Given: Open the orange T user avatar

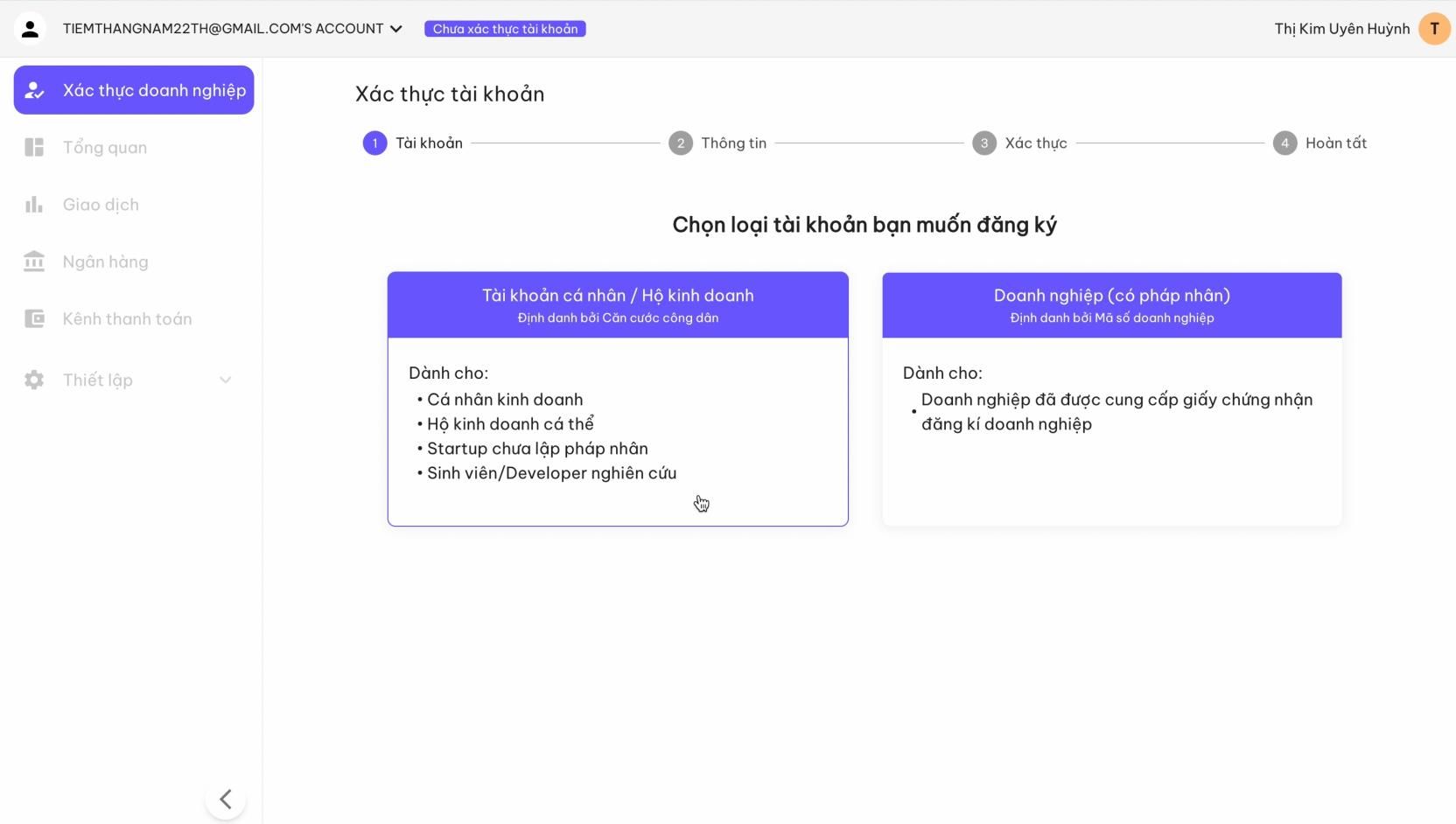Looking at the screenshot, I should (1434, 29).
